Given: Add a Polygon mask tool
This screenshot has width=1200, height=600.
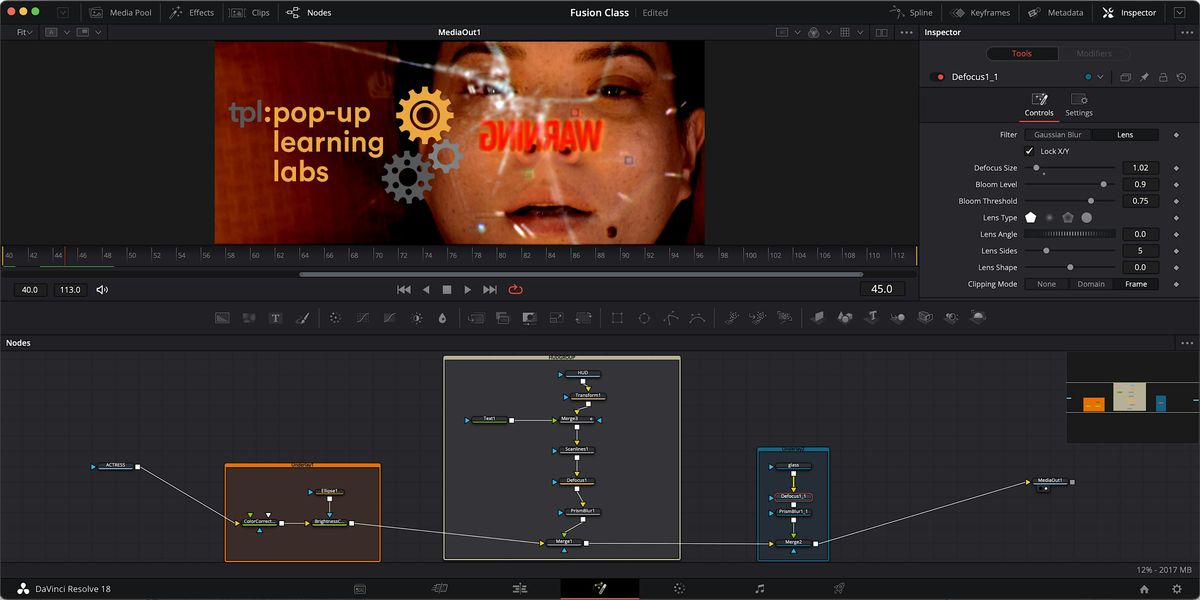Looking at the screenshot, I should click(671, 318).
